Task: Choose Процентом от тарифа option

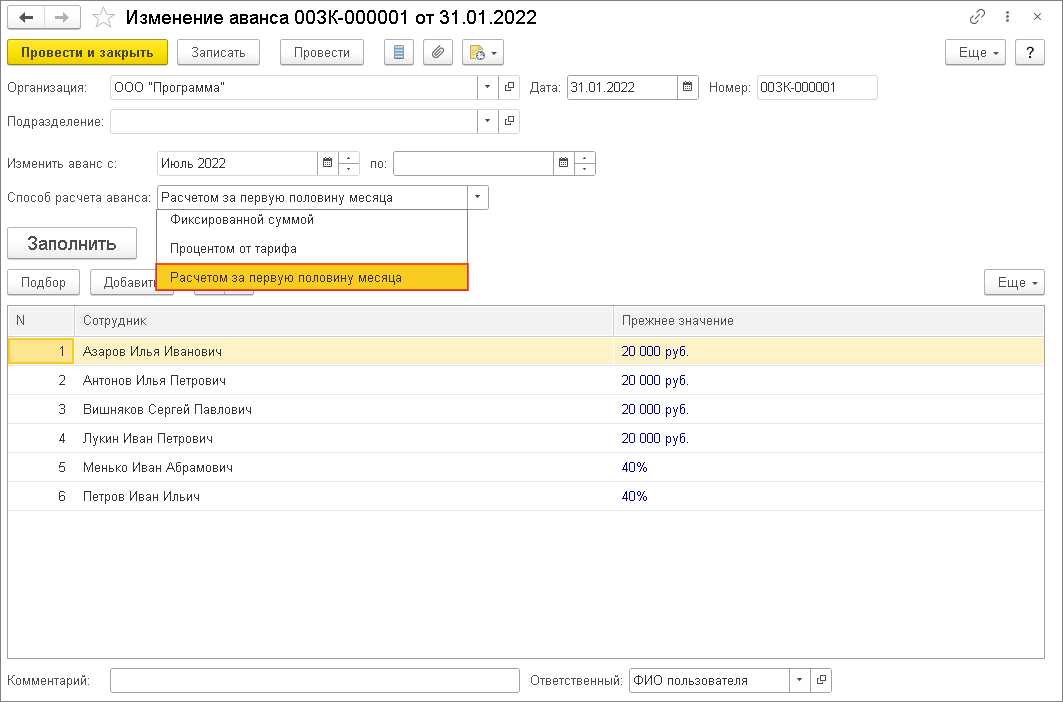Action: pyautogui.click(x=233, y=248)
